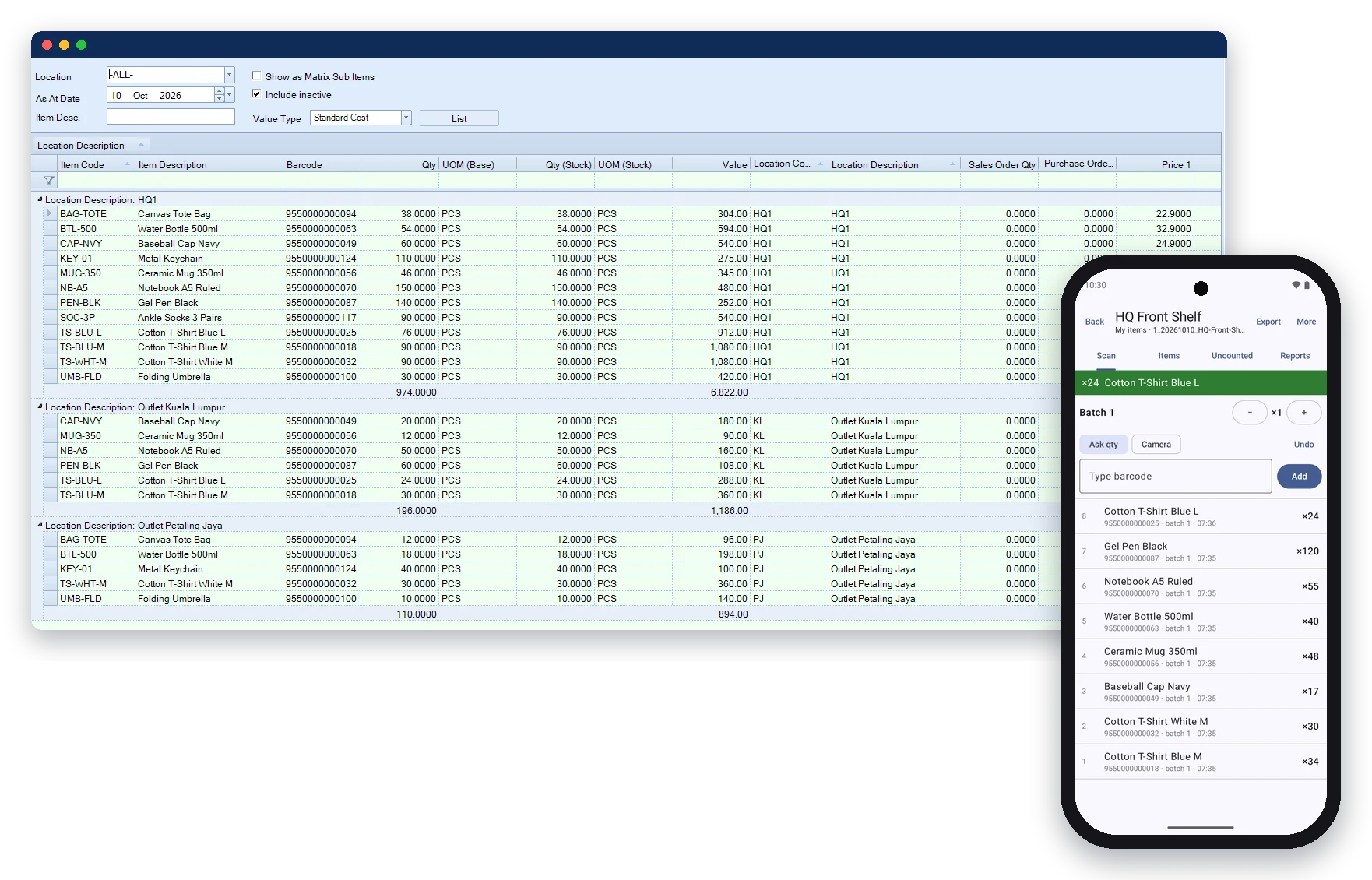Tap the Gel Pen Black ×120 scan entry

1200,551
